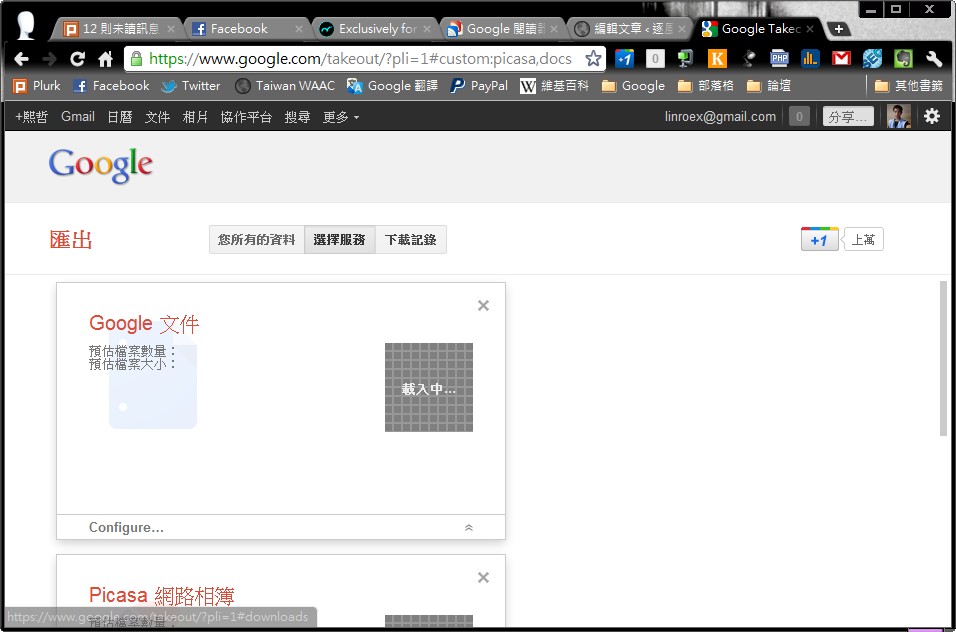The image size is (956, 632).
Task: Open 協作平台 in Google bar
Action: pos(246,116)
